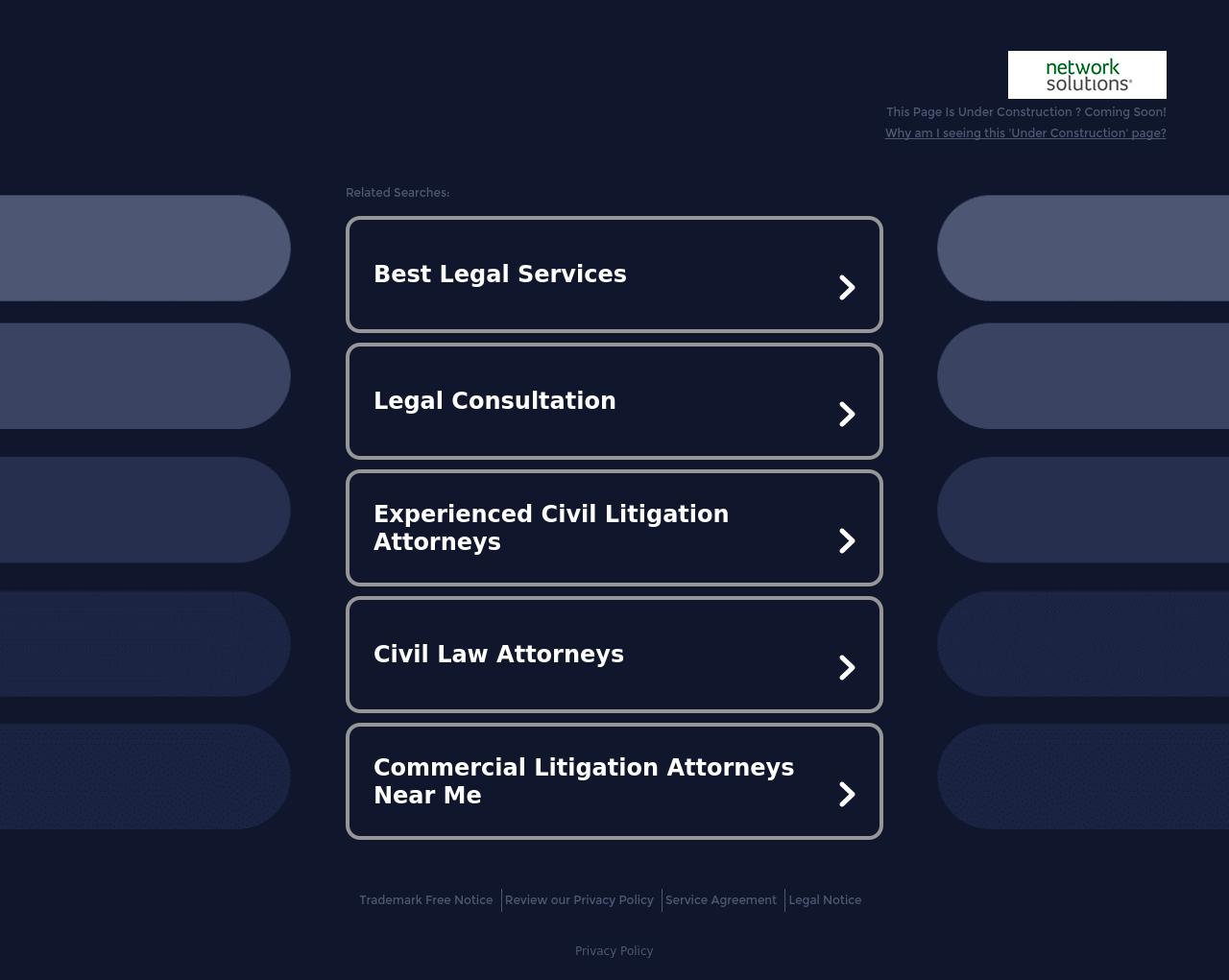The width and height of the screenshot is (1229, 980).
Task: Click Review our Privacy Policy footer link
Action: click(579, 900)
